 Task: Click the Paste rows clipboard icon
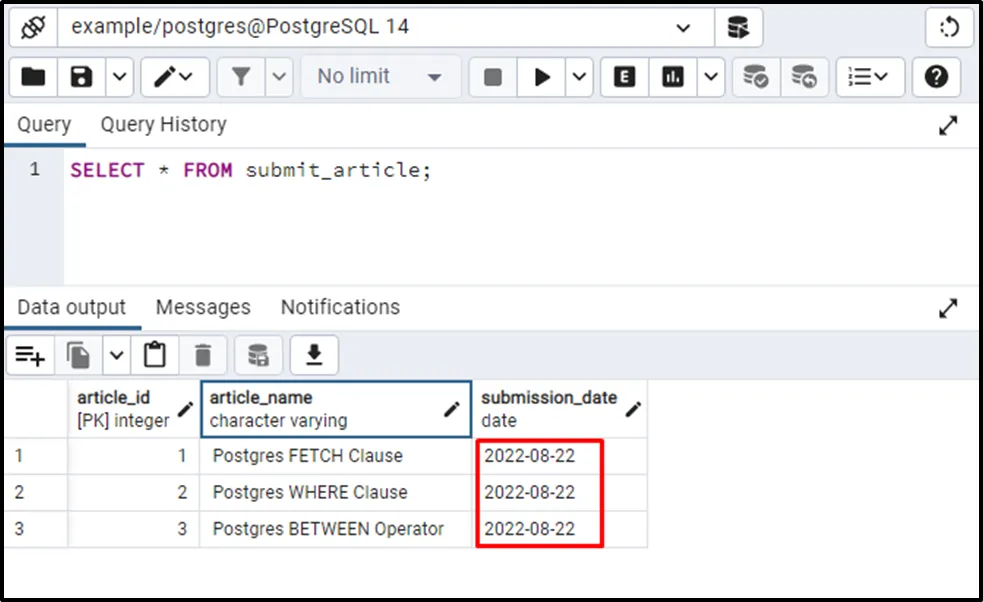pos(154,354)
